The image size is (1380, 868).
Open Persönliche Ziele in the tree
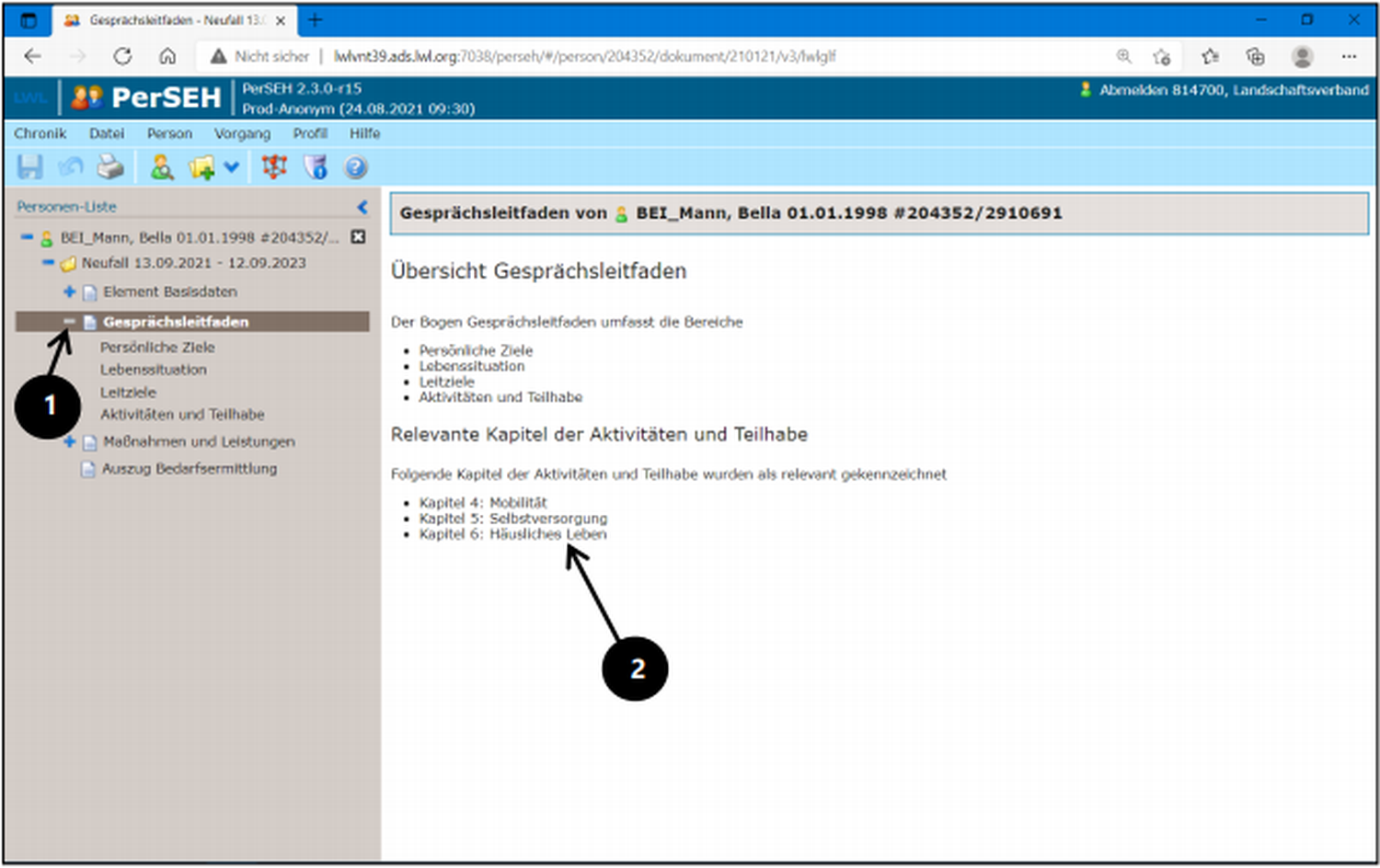157,348
